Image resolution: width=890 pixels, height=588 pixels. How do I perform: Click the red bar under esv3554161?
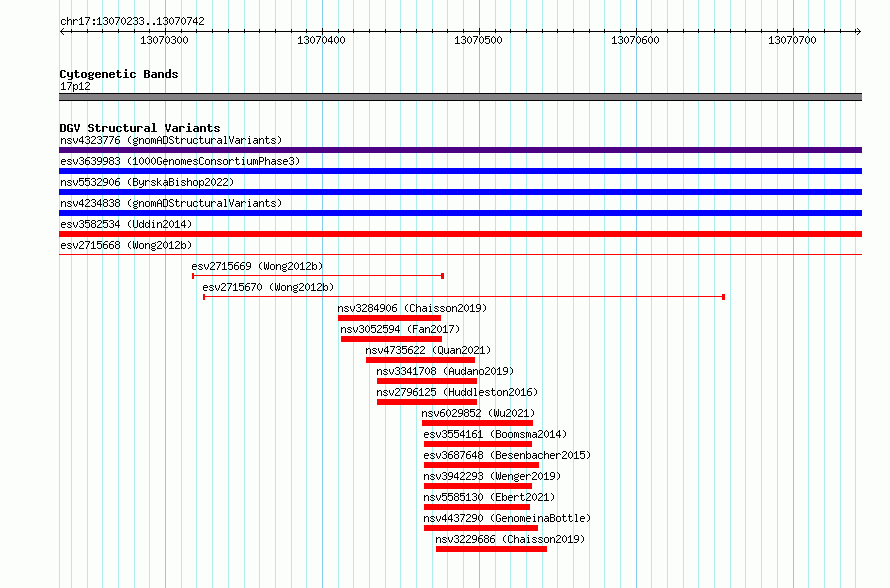pos(478,444)
